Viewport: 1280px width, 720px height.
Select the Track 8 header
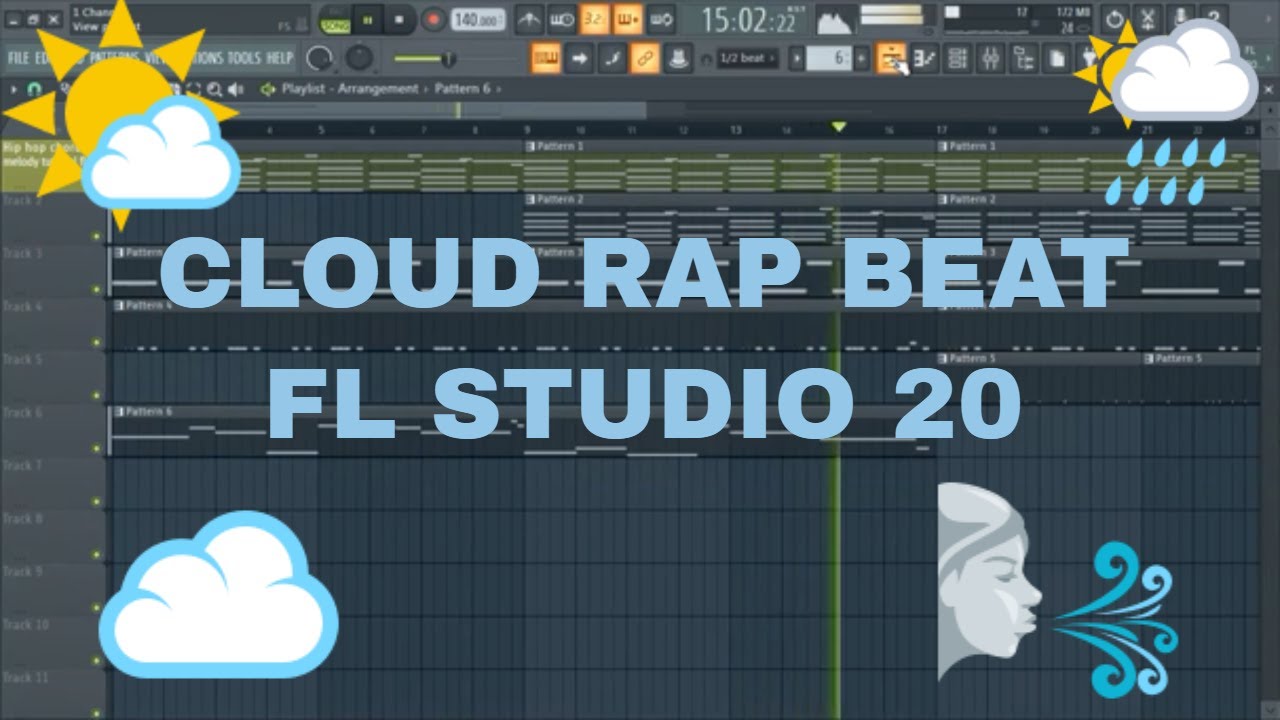coord(52,535)
